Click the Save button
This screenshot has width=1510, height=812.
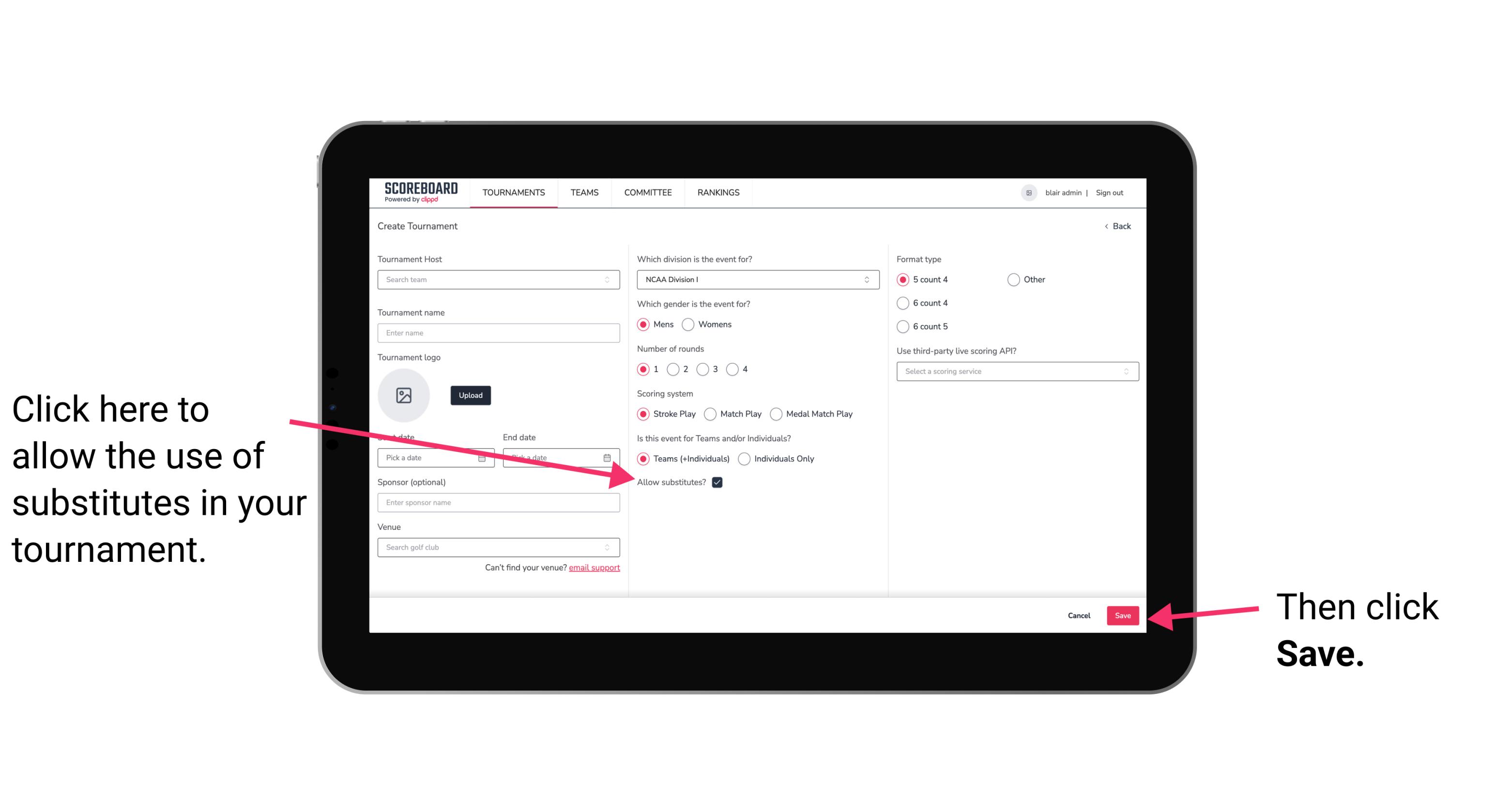tap(1123, 615)
